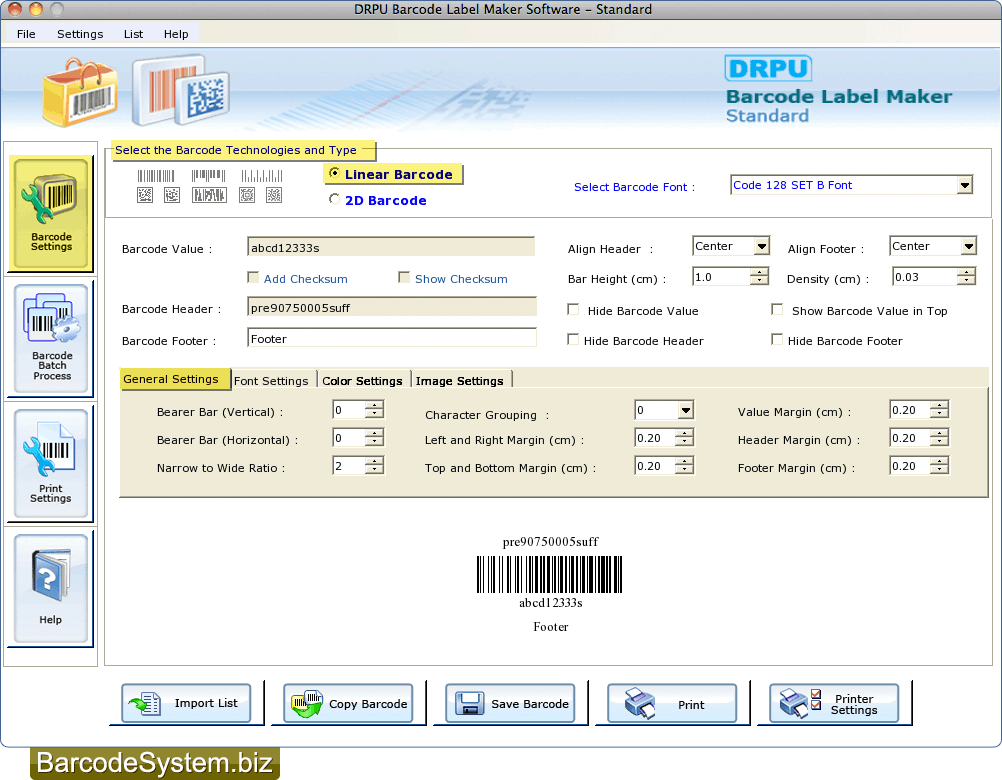Select the first linear barcode sample icon

pos(156,176)
